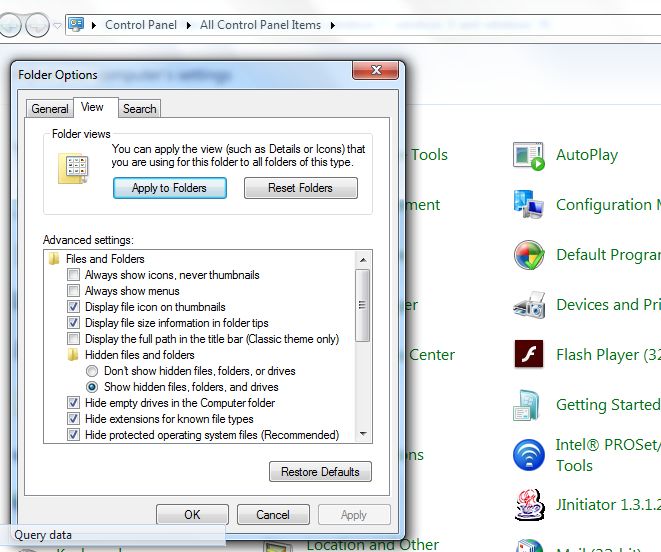Uncheck Hide protected operating system files
Viewport: 661px width, 552px height.
click(x=73, y=435)
